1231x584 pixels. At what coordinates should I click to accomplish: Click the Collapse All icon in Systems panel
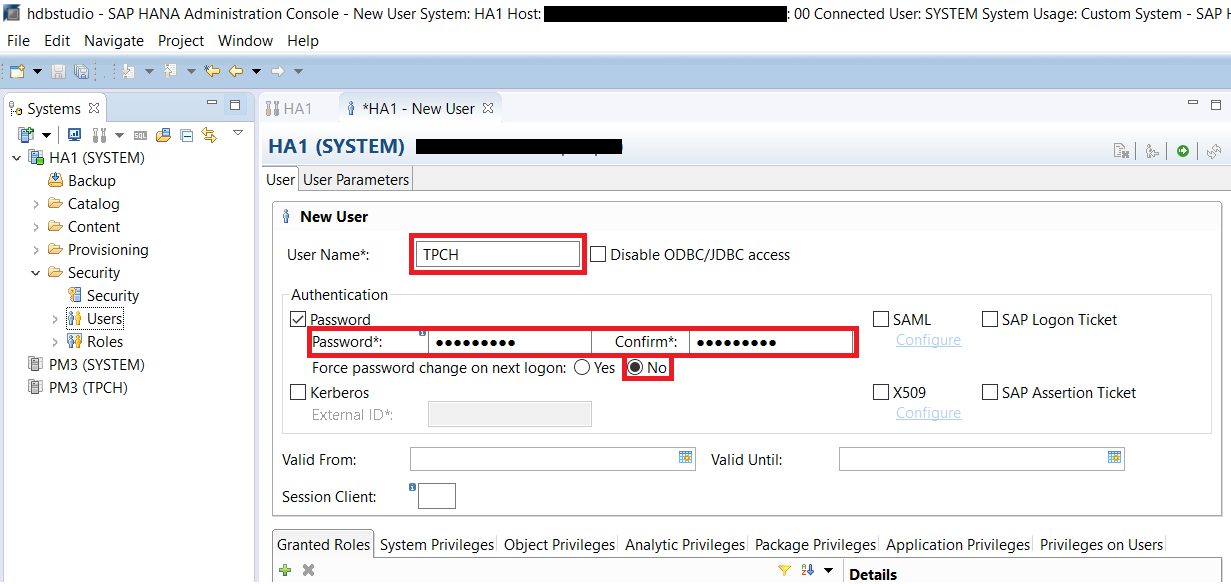click(186, 135)
